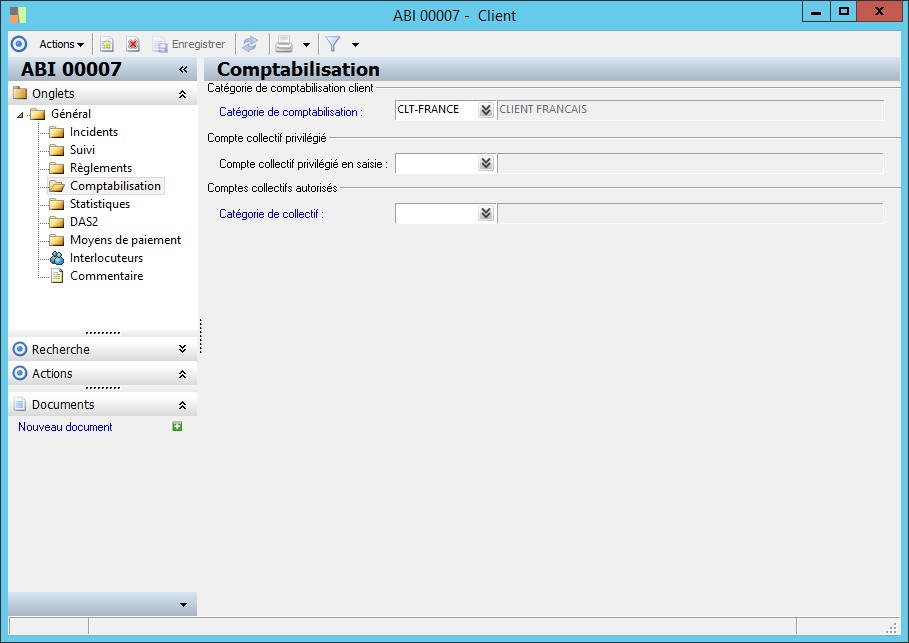Click the Enregistrer save button
Screen dimensions: 909x643
pyautogui.click(x=188, y=44)
